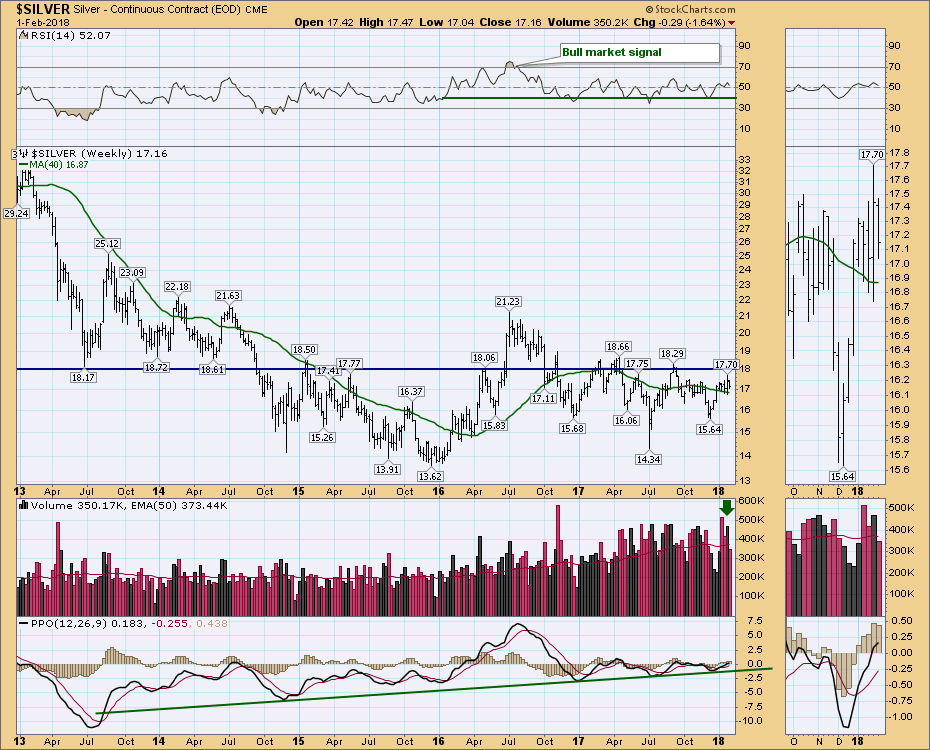
Task: Click the $SILVER ticker symbol title
Action: tap(43, 9)
